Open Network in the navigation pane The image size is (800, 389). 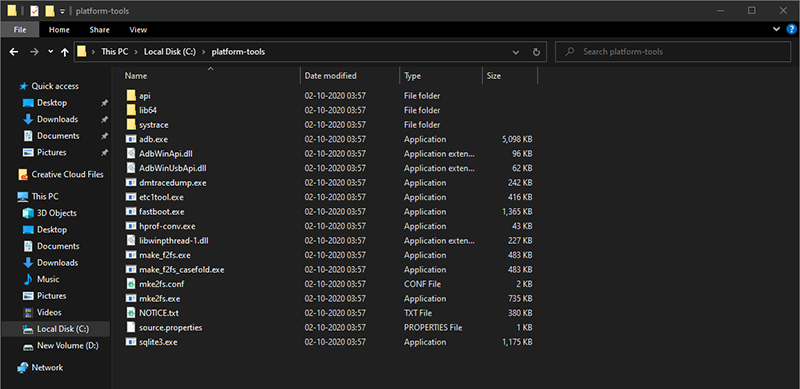point(47,368)
